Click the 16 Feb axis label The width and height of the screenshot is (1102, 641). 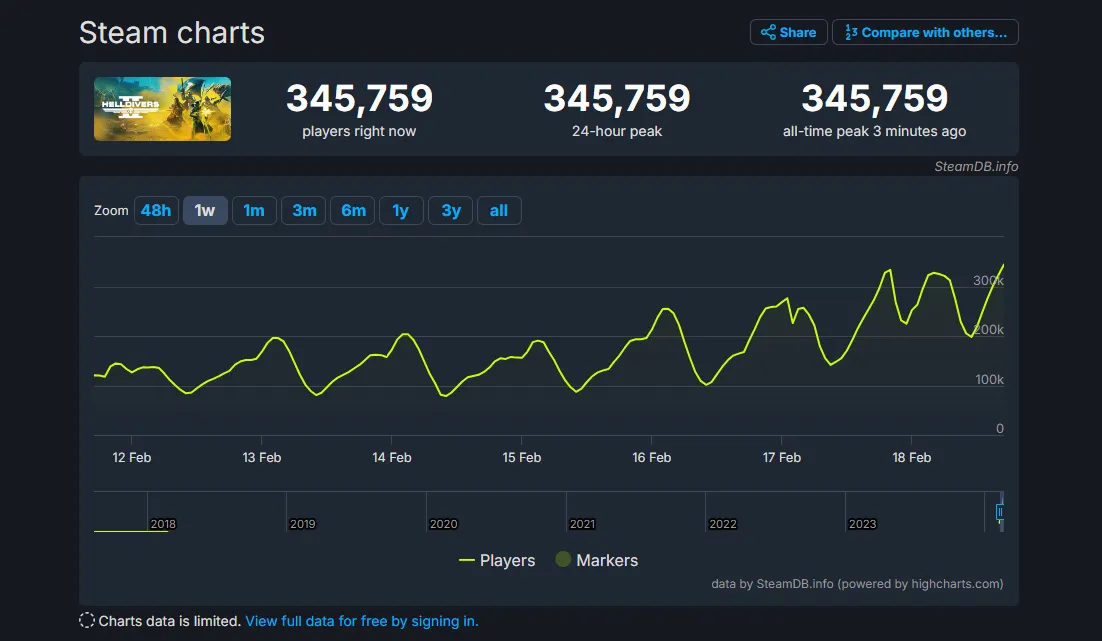pos(652,458)
